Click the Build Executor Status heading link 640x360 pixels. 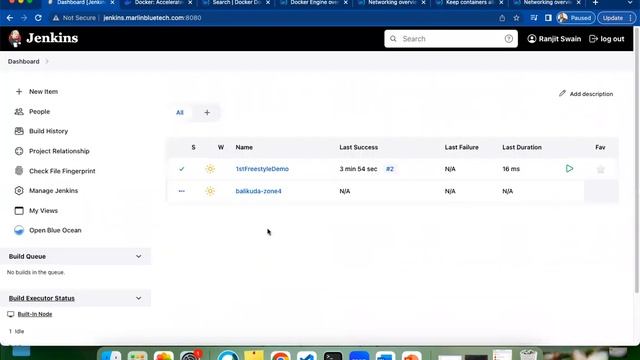[x=42, y=298]
